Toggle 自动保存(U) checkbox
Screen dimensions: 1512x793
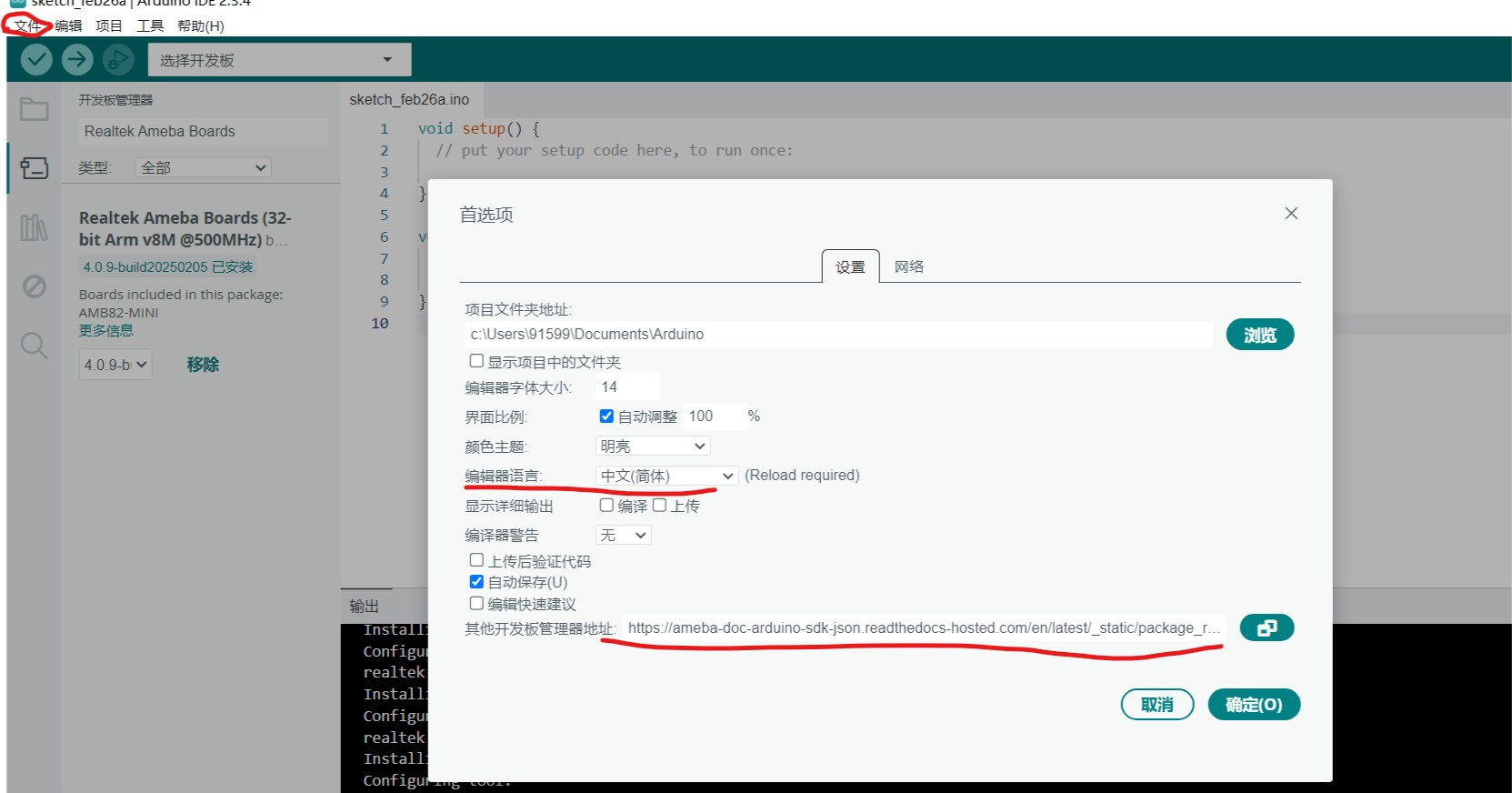tap(476, 581)
